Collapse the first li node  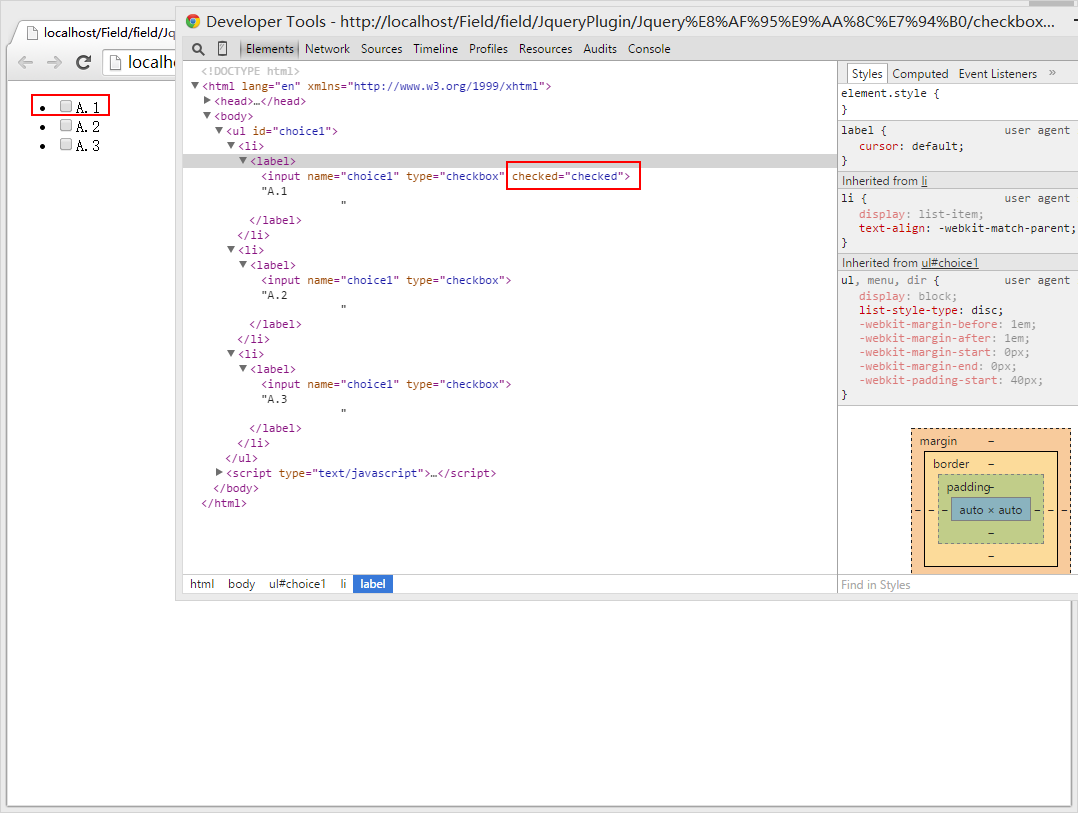click(231, 145)
